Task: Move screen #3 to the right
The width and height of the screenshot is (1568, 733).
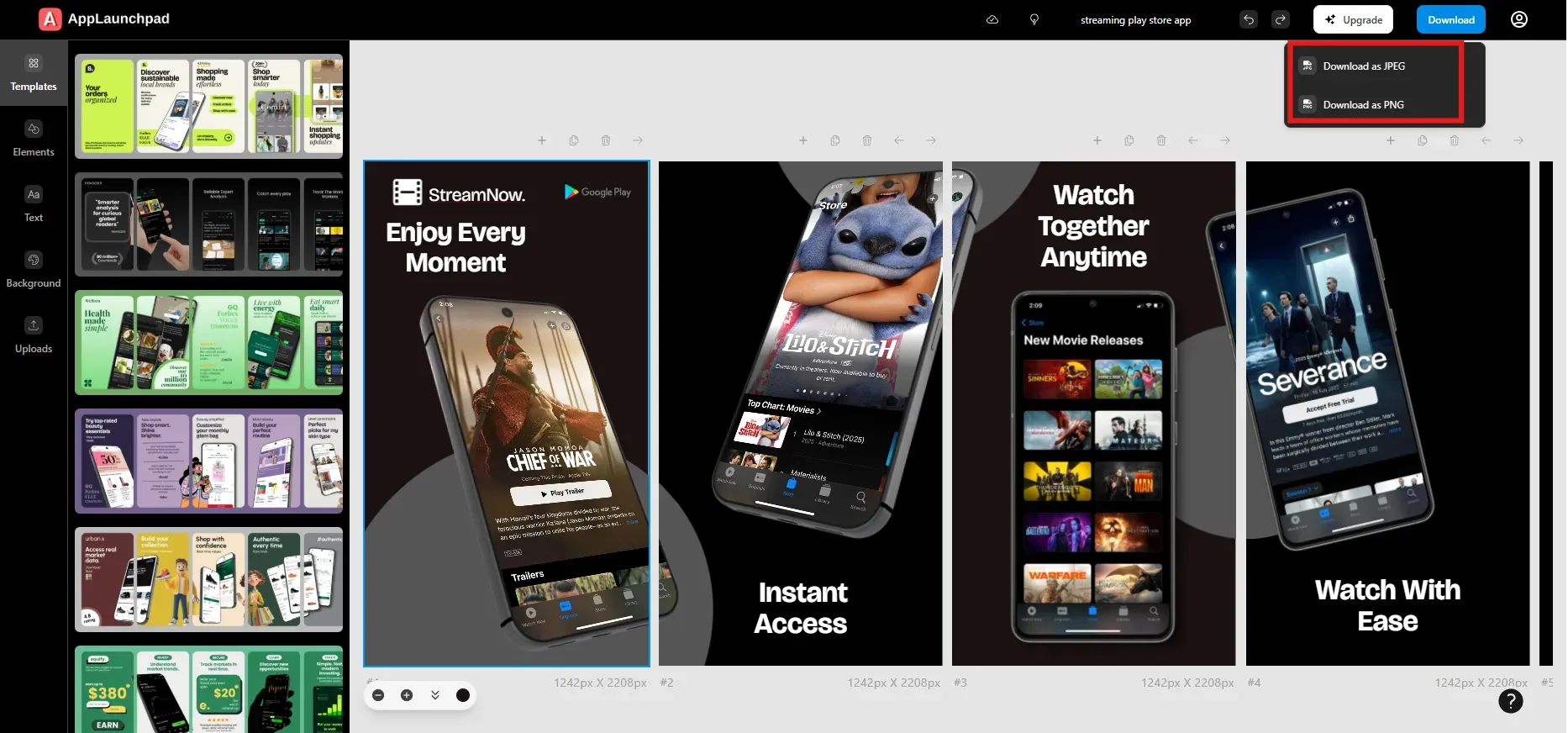Action: pos(1225,140)
